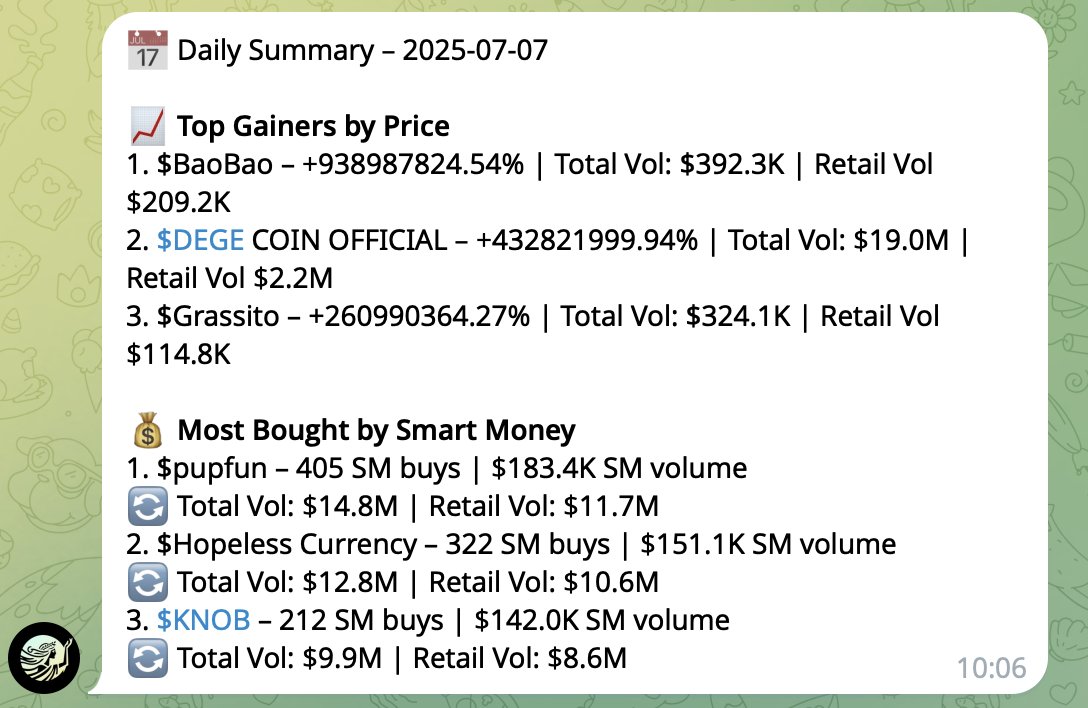The image size is (1088, 708).
Task: Click the Top Gainers by Price heading
Action: (313, 126)
